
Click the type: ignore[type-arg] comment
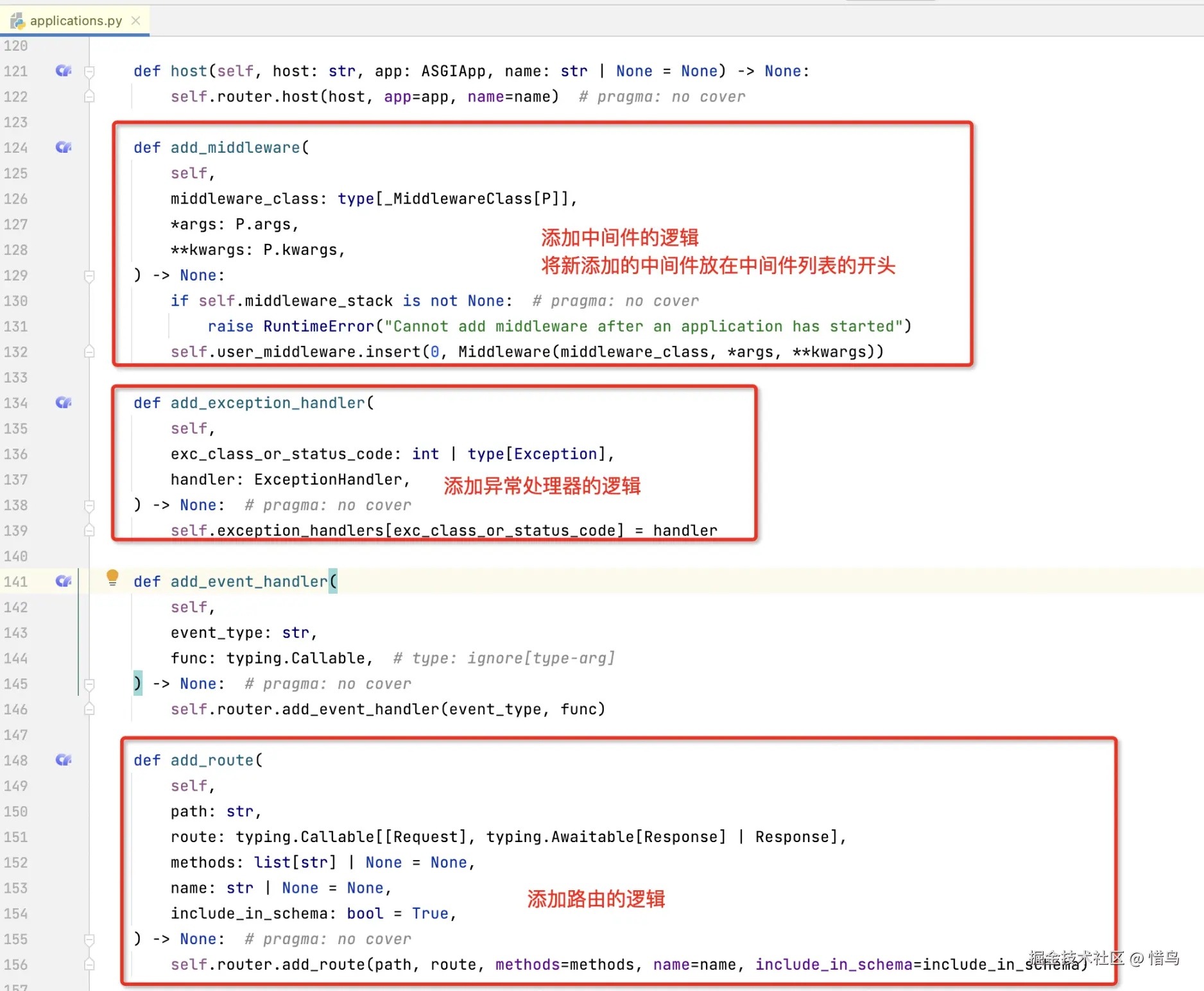[504, 658]
